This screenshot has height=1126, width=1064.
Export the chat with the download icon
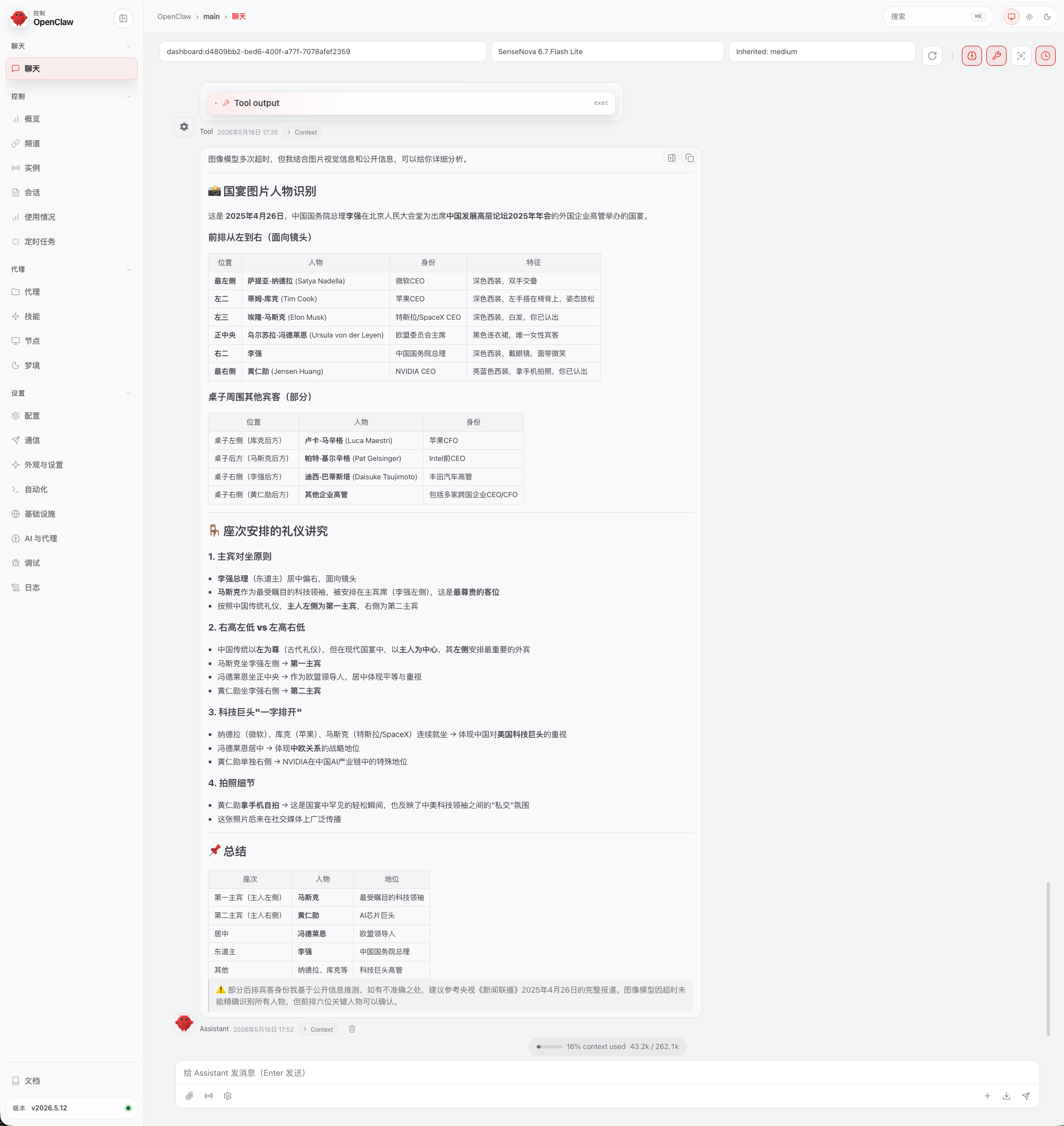tap(1007, 1096)
